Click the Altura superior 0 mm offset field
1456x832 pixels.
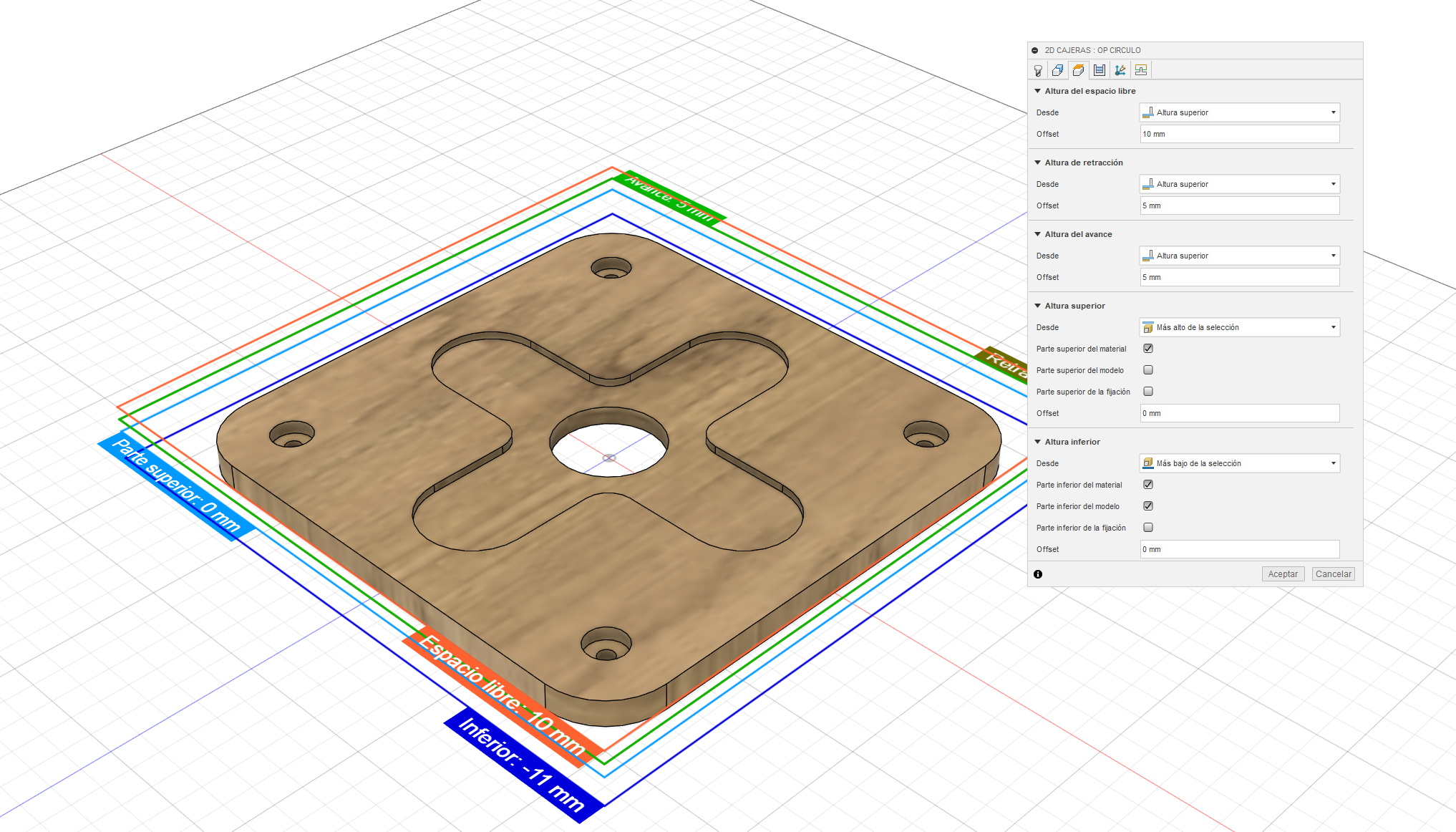pyautogui.click(x=1240, y=413)
